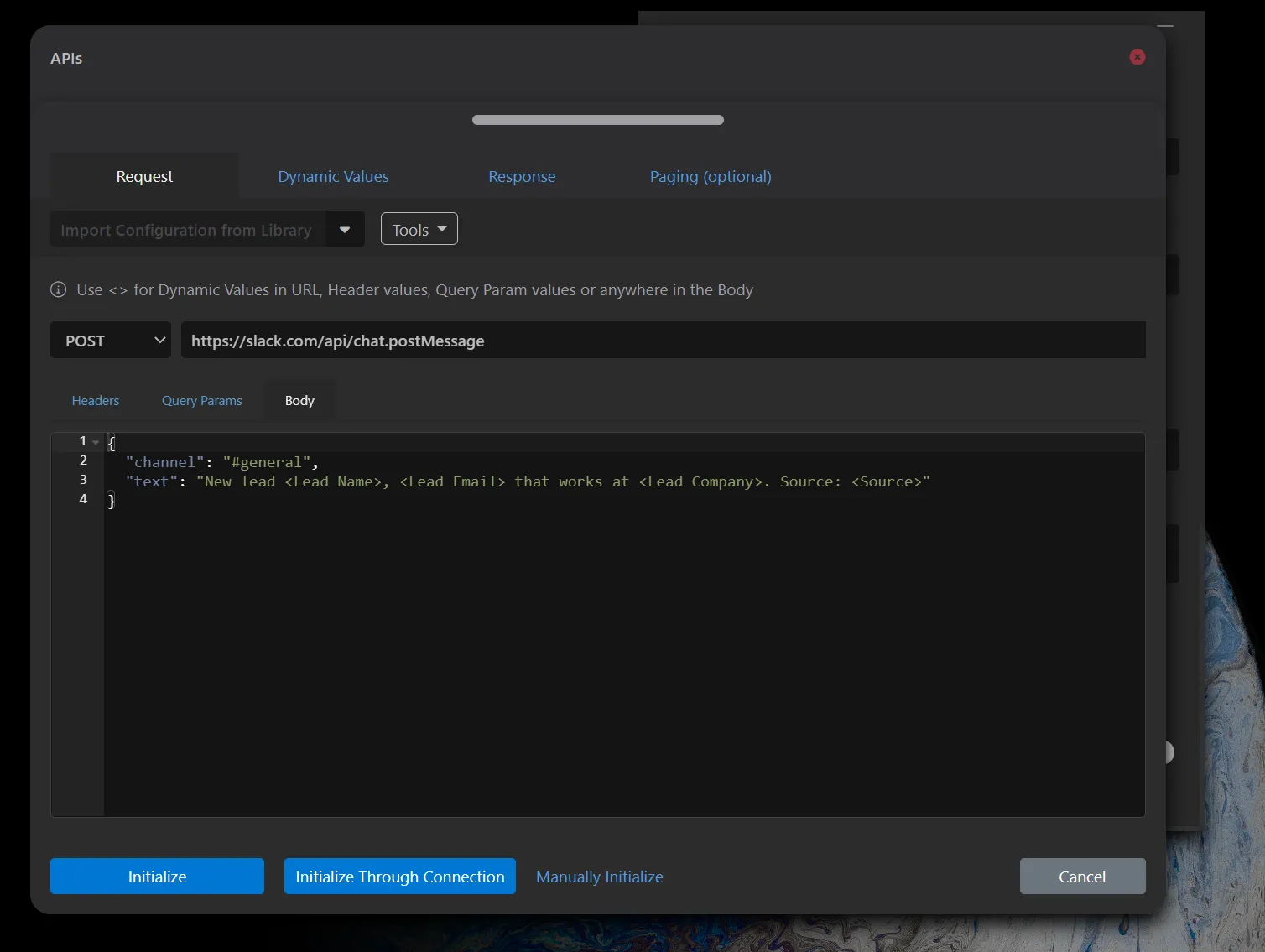Click the gray progress bar at the dialog top
The width and height of the screenshot is (1265, 952).
pos(598,120)
